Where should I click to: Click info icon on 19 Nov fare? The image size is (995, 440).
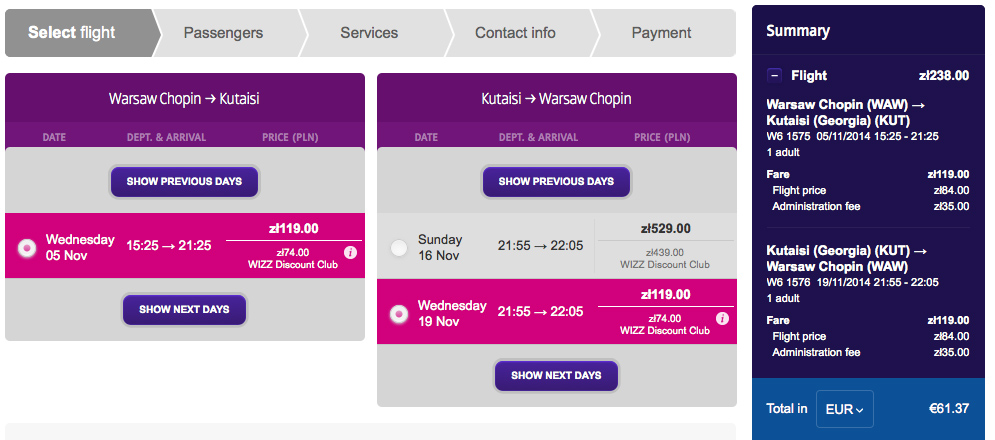pos(722,319)
